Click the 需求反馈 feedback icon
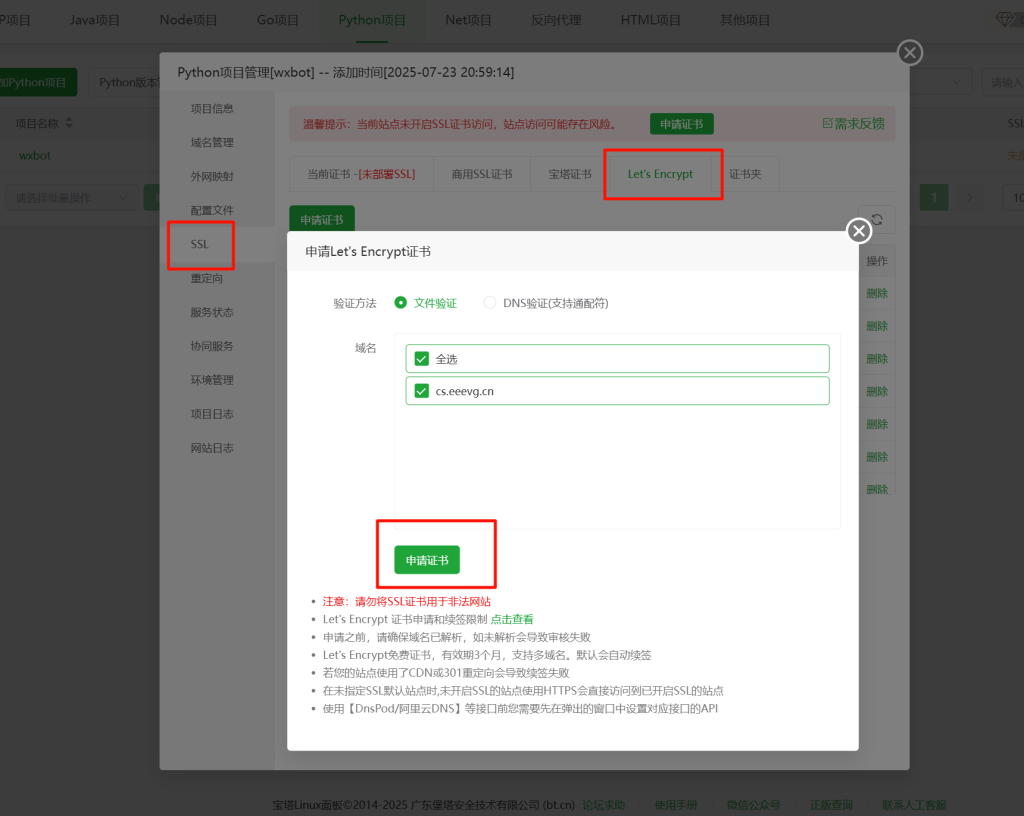The height and width of the screenshot is (816, 1024). tap(827, 124)
